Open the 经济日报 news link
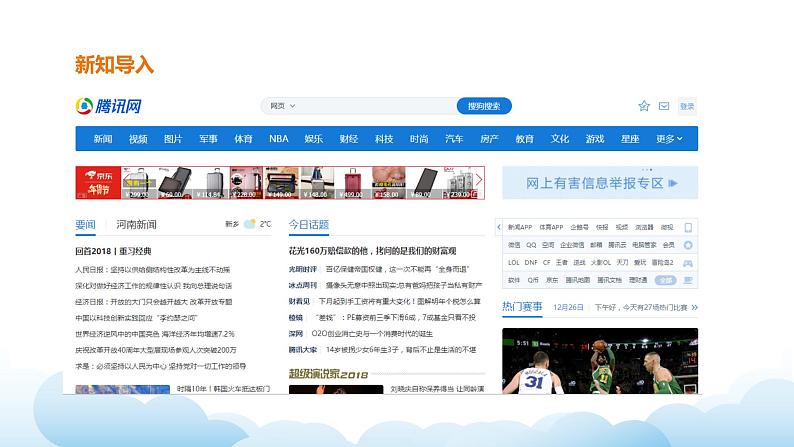This screenshot has width=794, height=447. (x=153, y=302)
